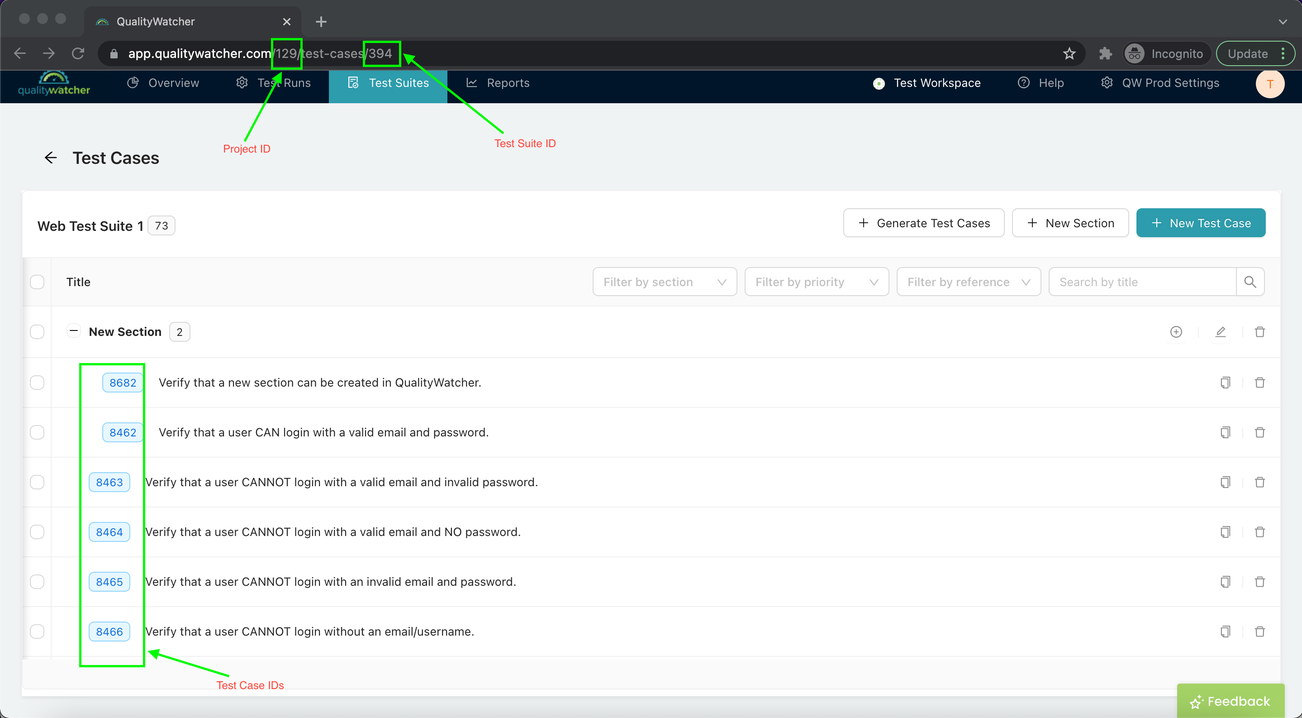The height and width of the screenshot is (718, 1302).
Task: Delete test case 8465
Action: [x=1260, y=582]
